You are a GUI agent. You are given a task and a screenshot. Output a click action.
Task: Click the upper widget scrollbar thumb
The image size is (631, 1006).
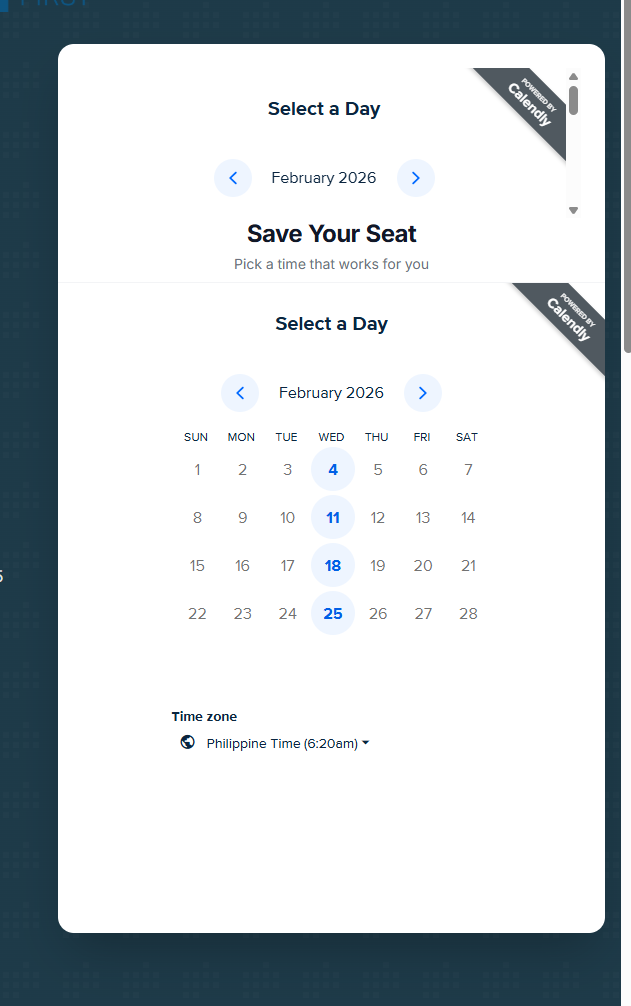tap(573, 99)
